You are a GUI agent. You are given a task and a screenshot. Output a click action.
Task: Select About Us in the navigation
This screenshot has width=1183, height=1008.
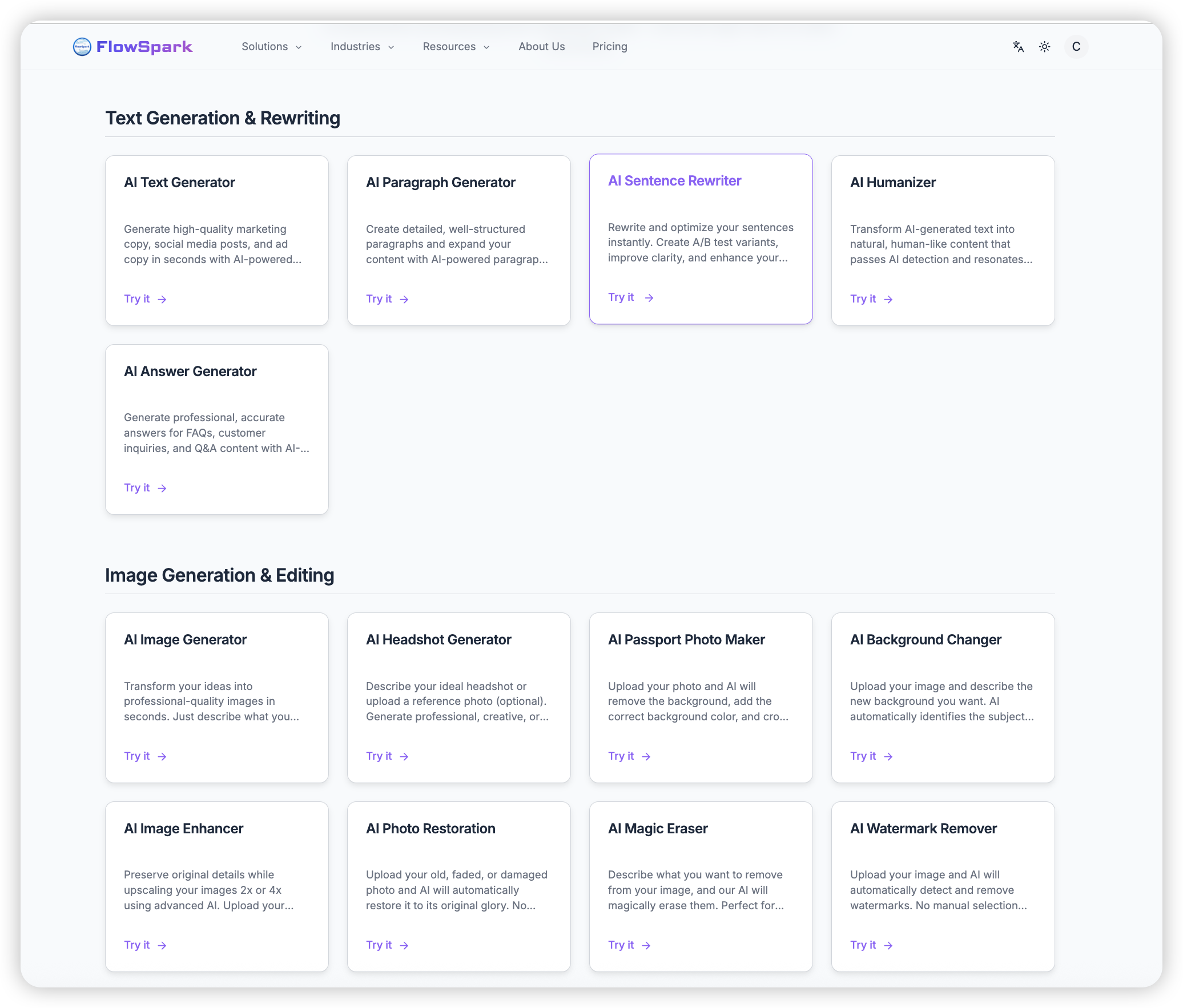point(541,47)
